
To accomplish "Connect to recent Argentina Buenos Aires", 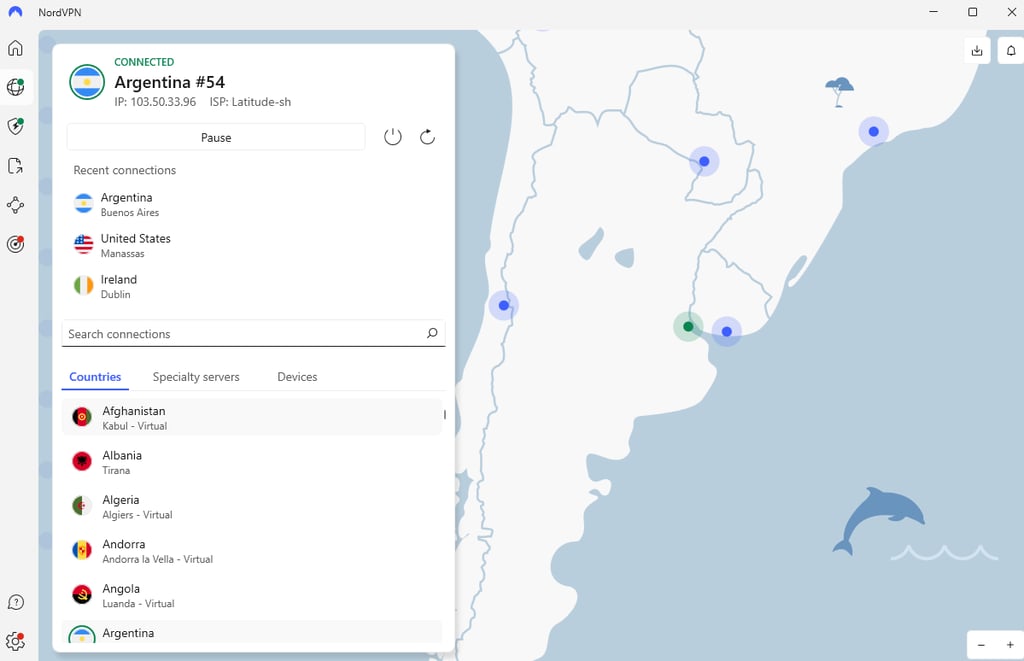I will [253, 204].
